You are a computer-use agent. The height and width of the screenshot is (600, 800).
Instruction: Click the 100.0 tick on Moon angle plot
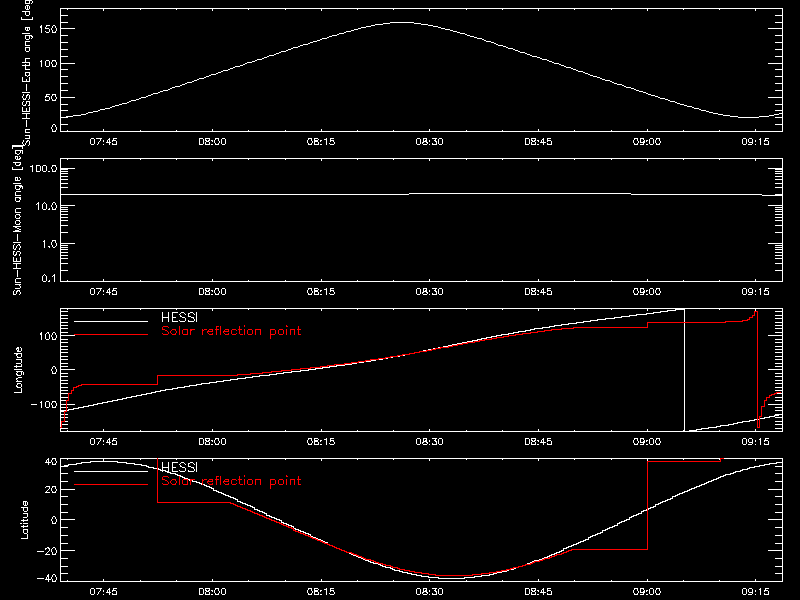(x=44, y=168)
